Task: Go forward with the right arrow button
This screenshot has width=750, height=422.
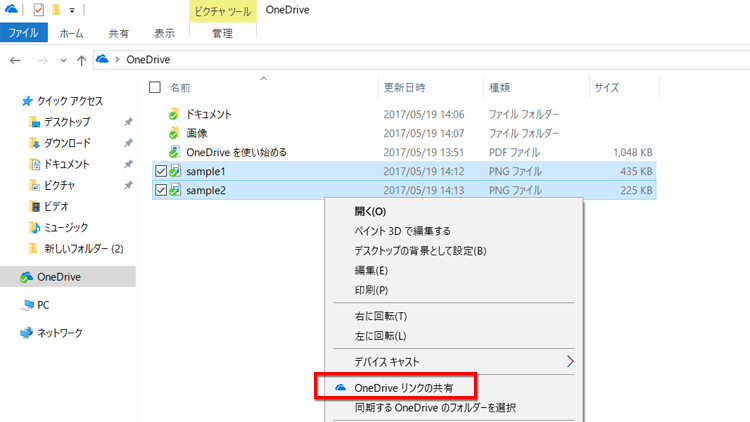Action: tap(42, 60)
